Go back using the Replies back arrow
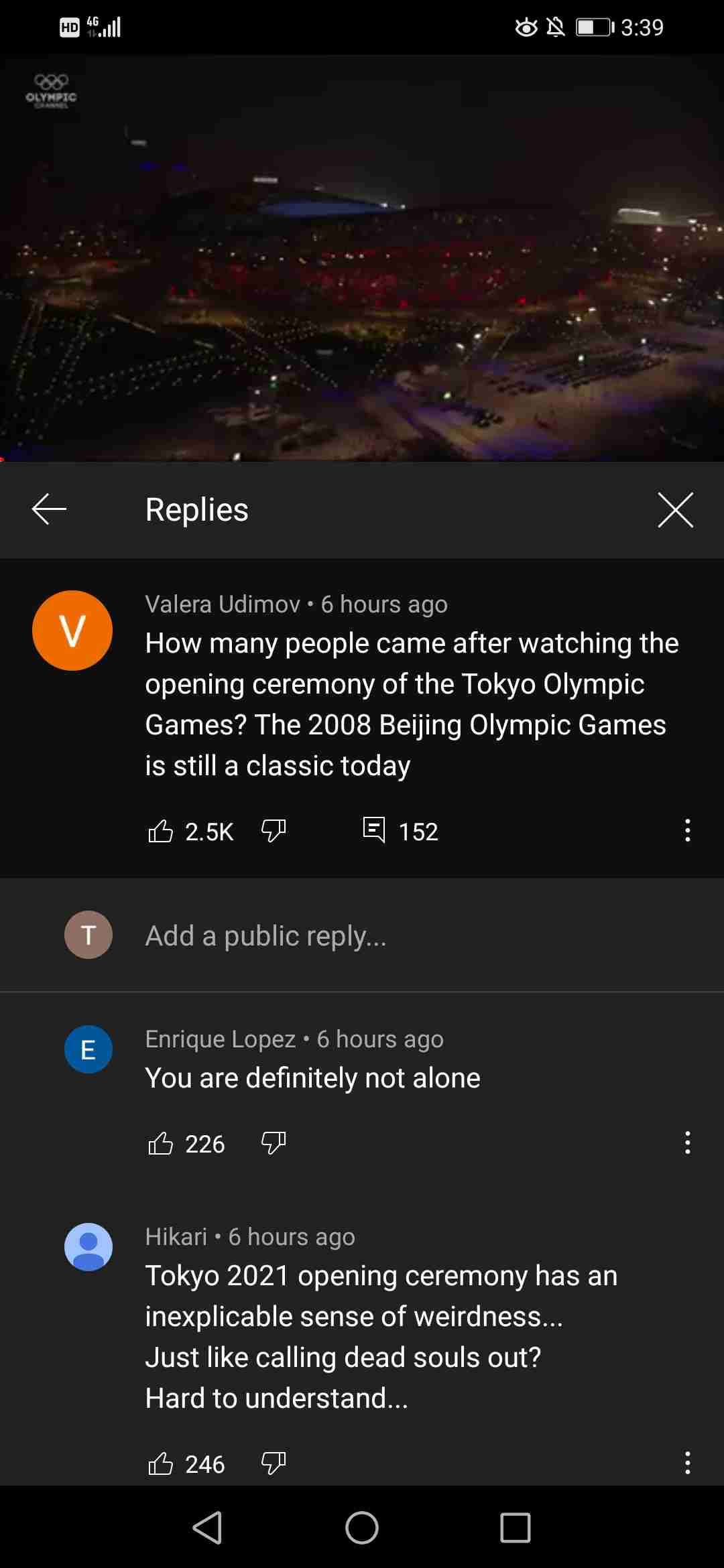This screenshot has width=724, height=1568. (x=49, y=509)
